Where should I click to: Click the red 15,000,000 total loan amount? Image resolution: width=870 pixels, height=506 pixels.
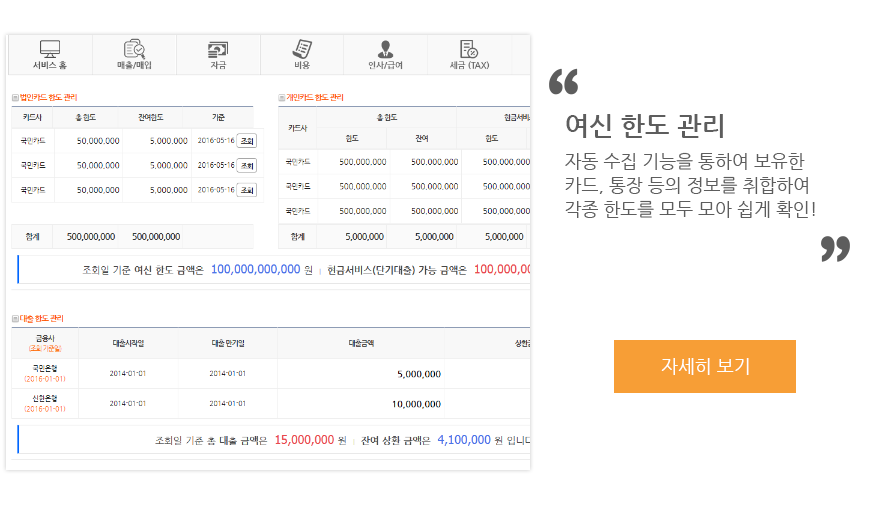pyautogui.click(x=304, y=440)
